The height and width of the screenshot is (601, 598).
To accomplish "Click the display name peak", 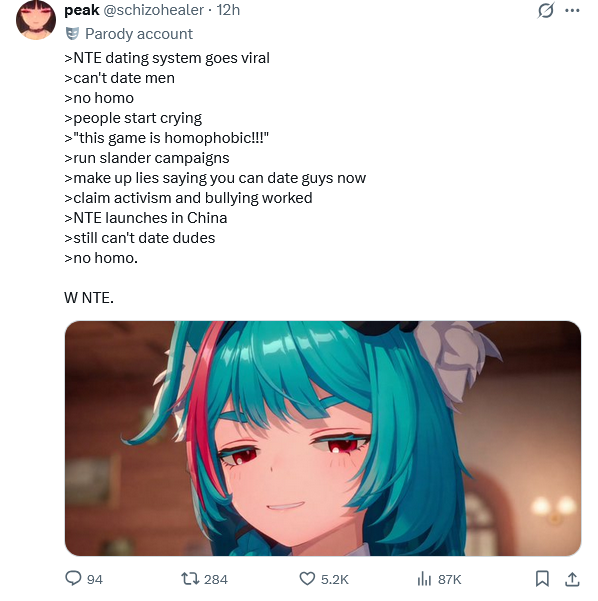I will pyautogui.click(x=82, y=10).
